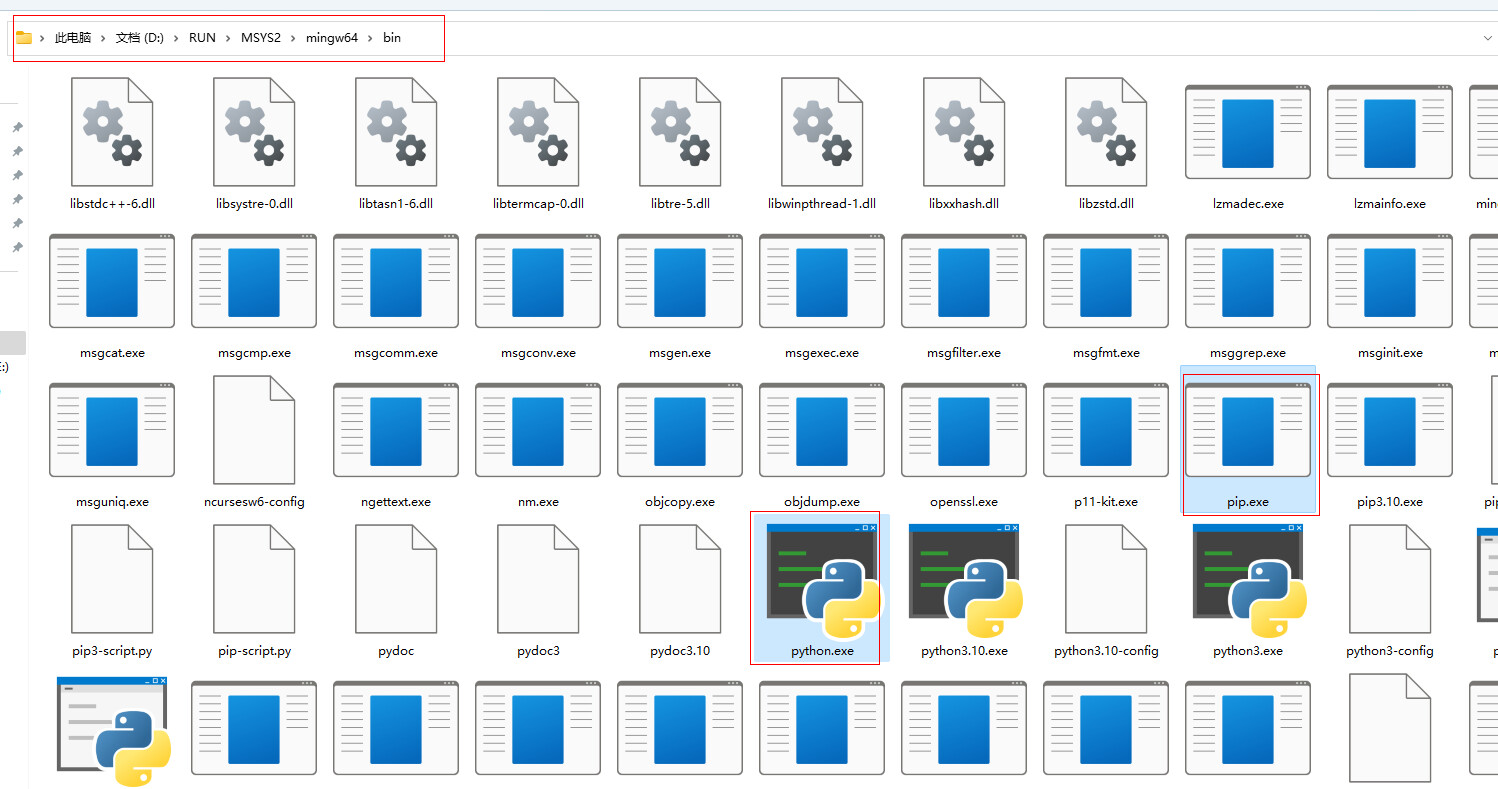The height and width of the screenshot is (789, 1498).
Task: Select the p11-kit.exe icon
Action: (1106, 430)
